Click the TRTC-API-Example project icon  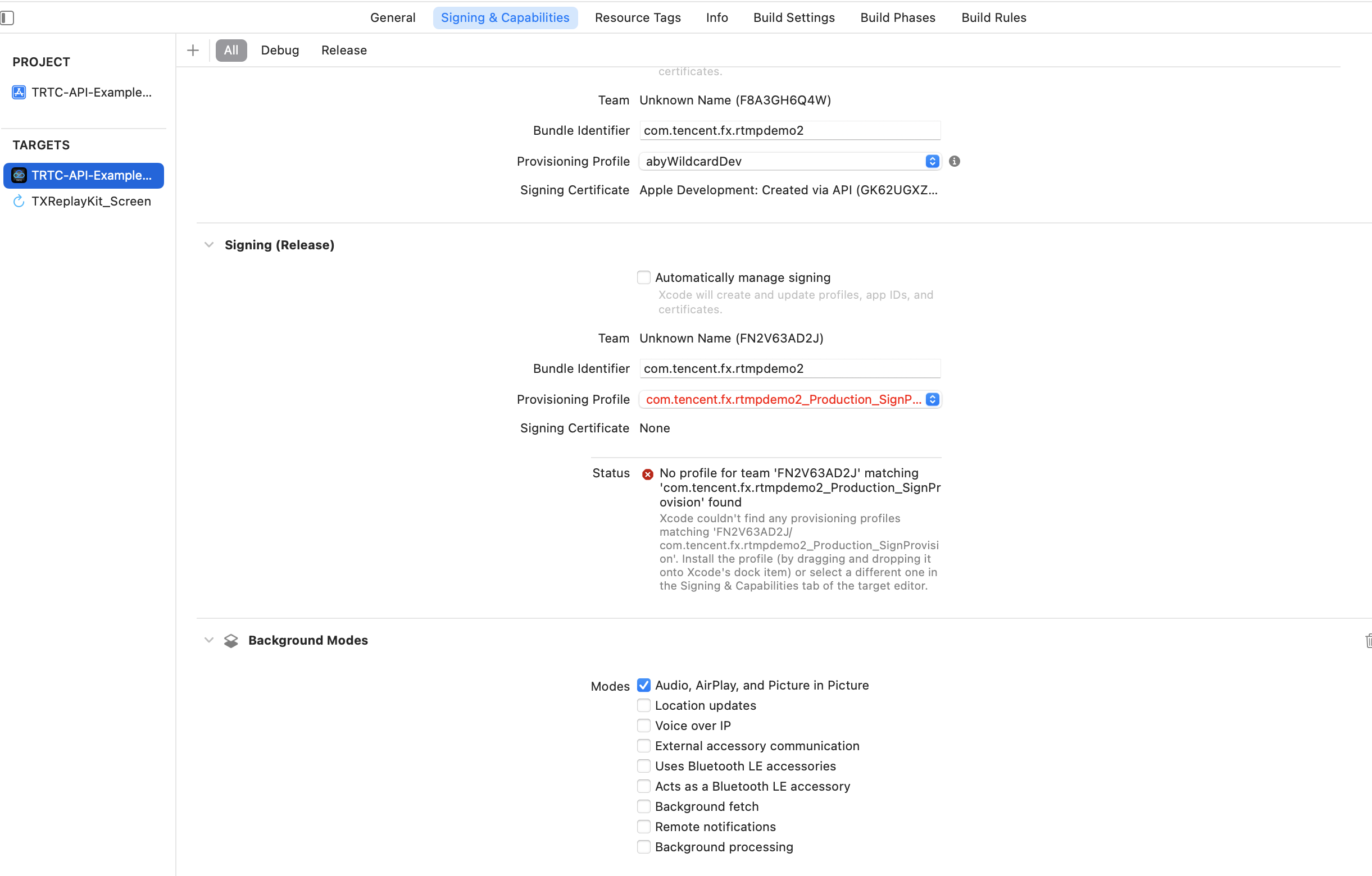coord(19,92)
